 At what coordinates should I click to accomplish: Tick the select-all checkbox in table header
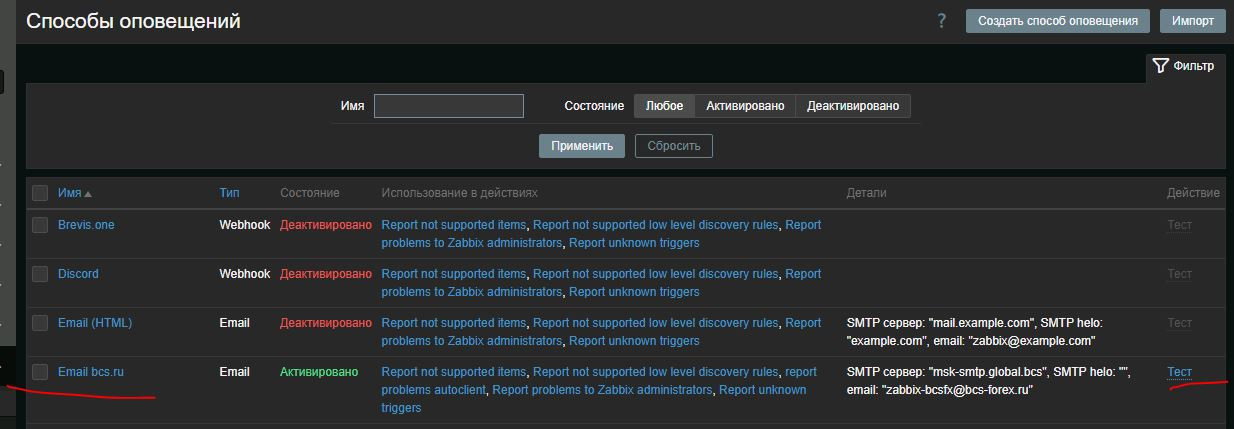[40, 193]
